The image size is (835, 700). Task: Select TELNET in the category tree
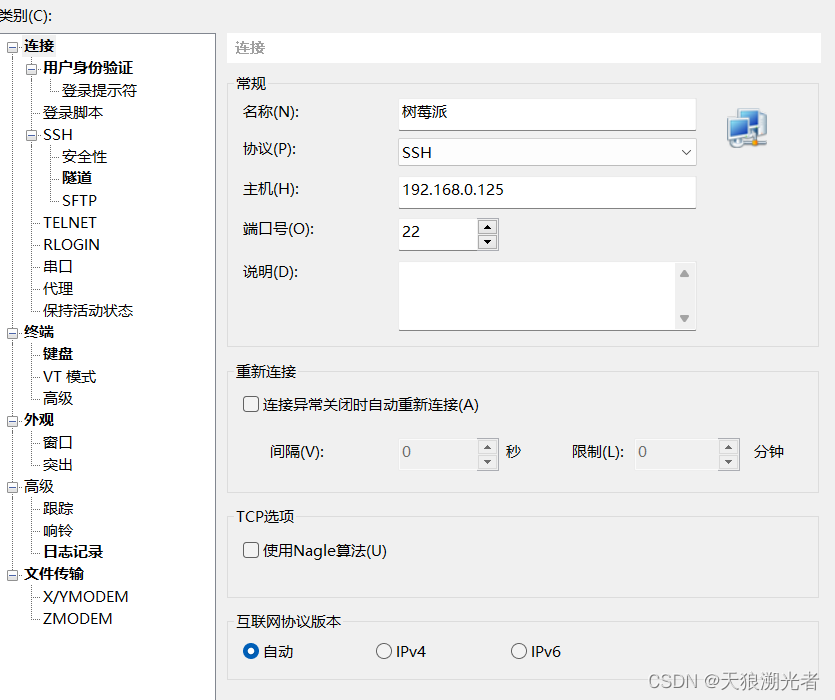click(70, 222)
